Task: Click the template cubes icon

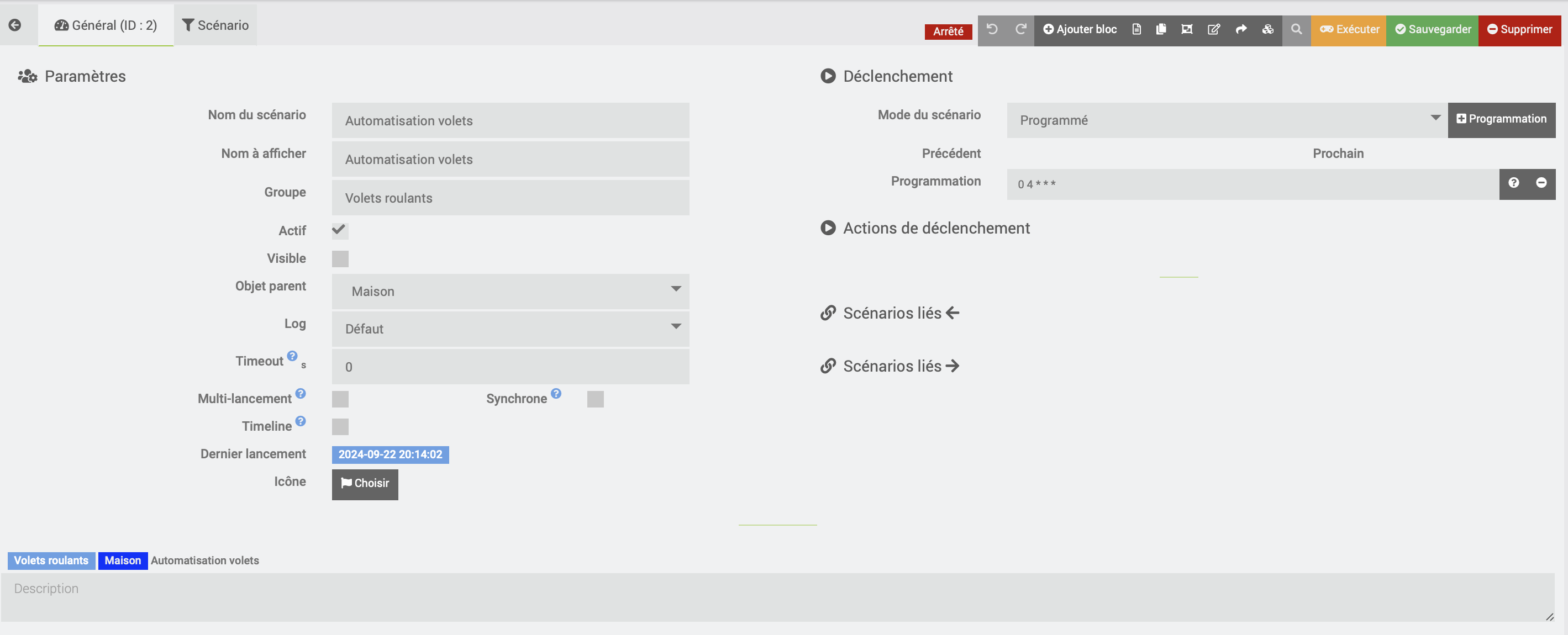Action: click(x=1267, y=29)
